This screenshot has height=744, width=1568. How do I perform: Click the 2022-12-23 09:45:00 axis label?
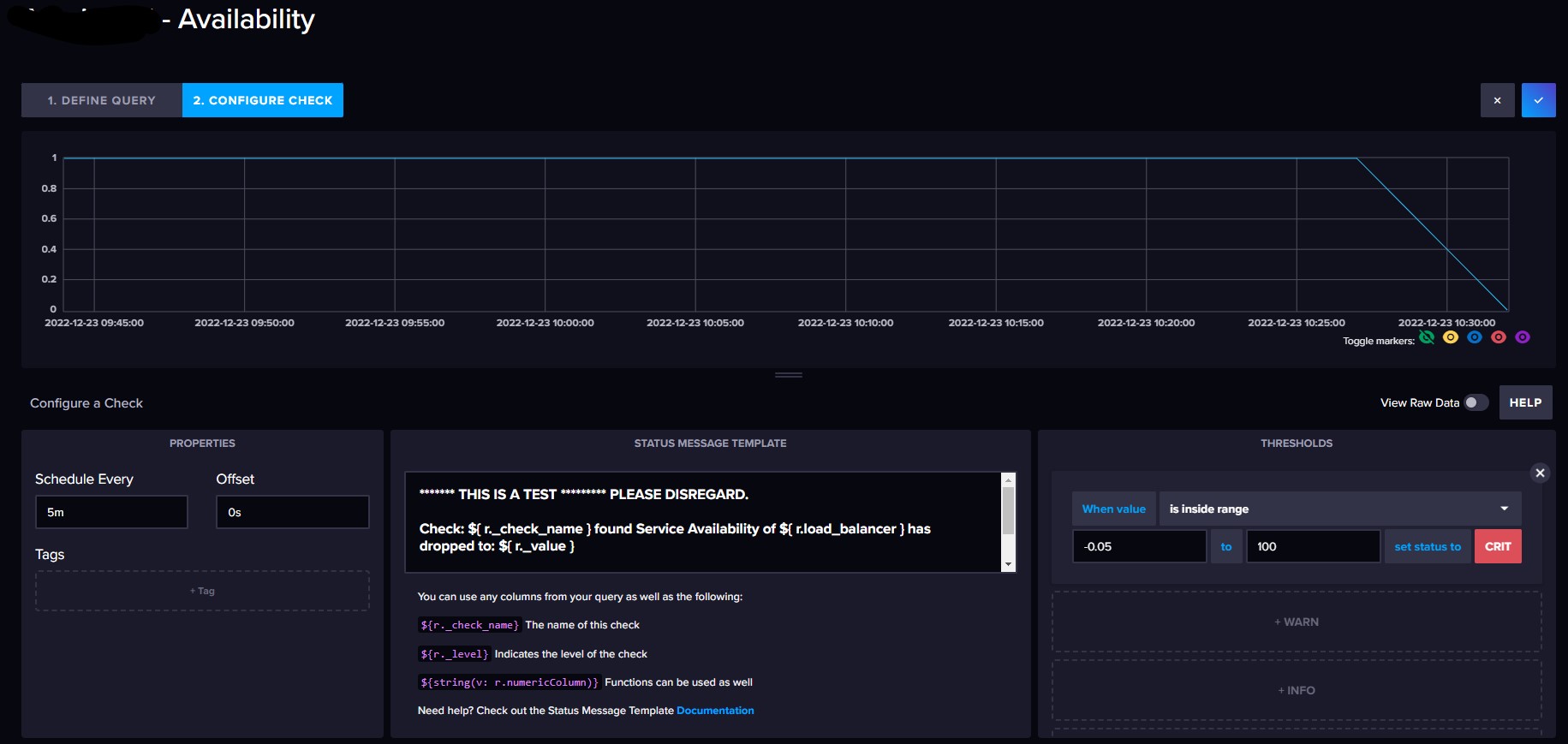94,323
